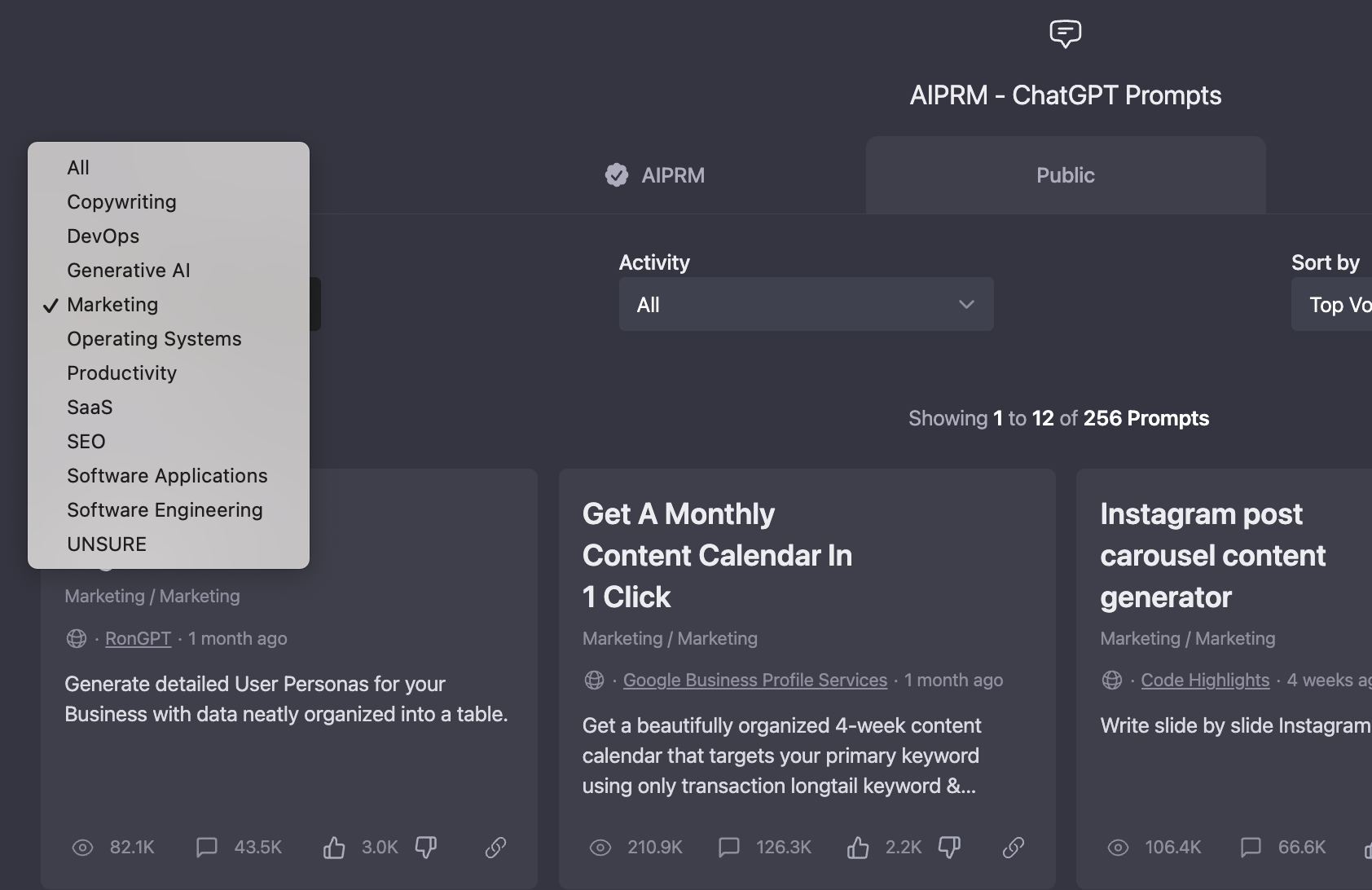
Task: Open Google Business Profile Services author link
Action: click(755, 680)
